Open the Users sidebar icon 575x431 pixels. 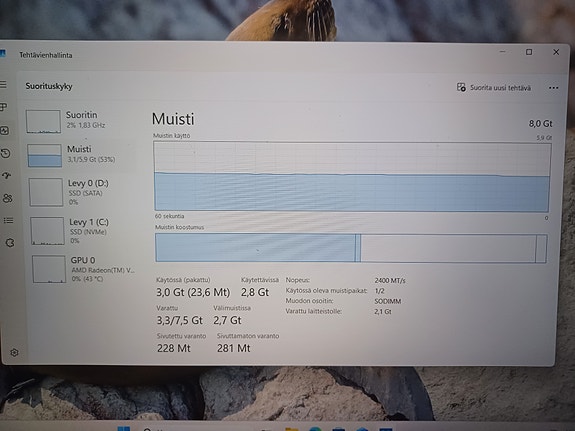[8, 198]
